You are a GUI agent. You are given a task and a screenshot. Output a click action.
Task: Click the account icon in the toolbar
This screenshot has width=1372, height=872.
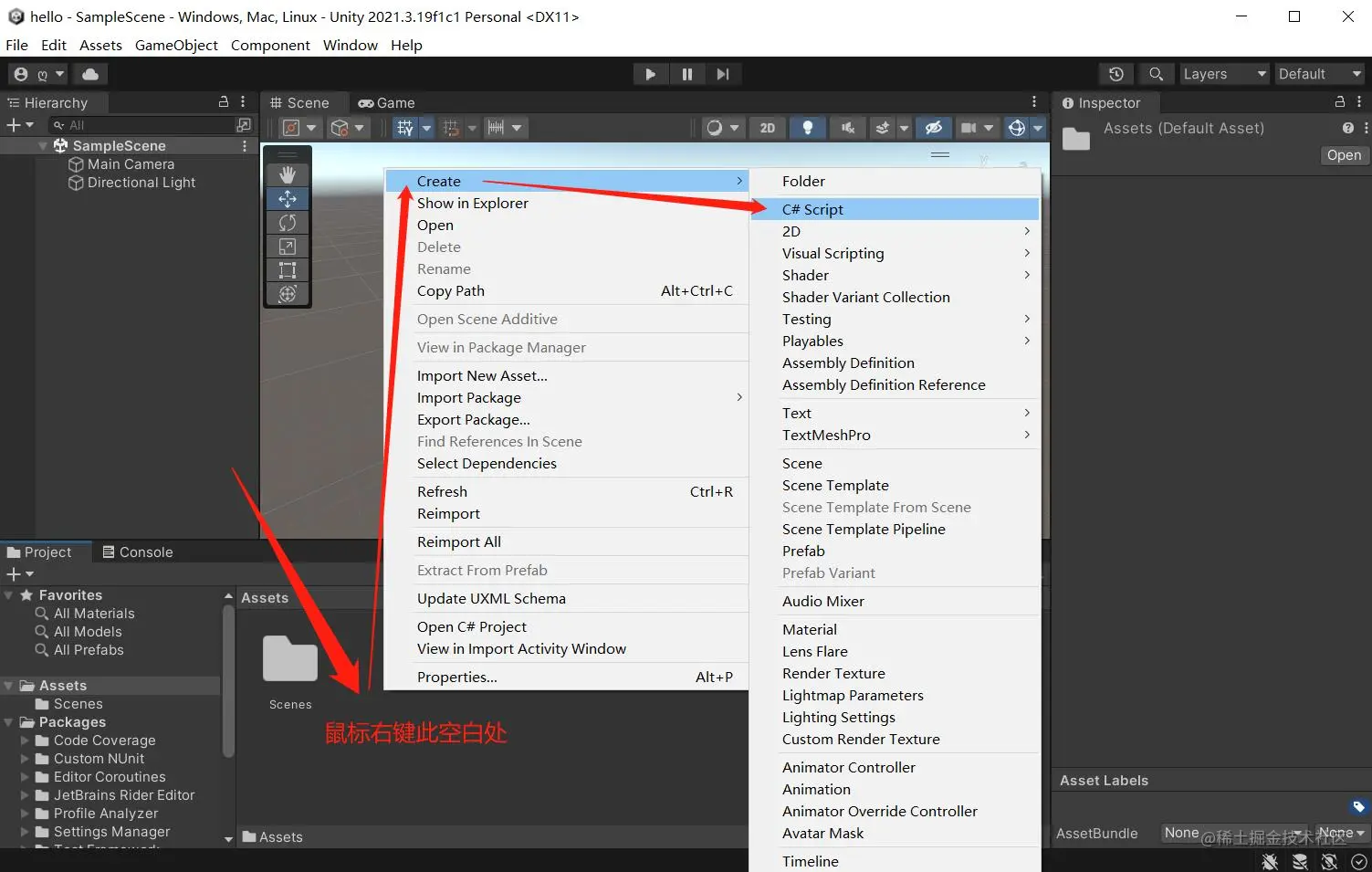click(x=21, y=74)
